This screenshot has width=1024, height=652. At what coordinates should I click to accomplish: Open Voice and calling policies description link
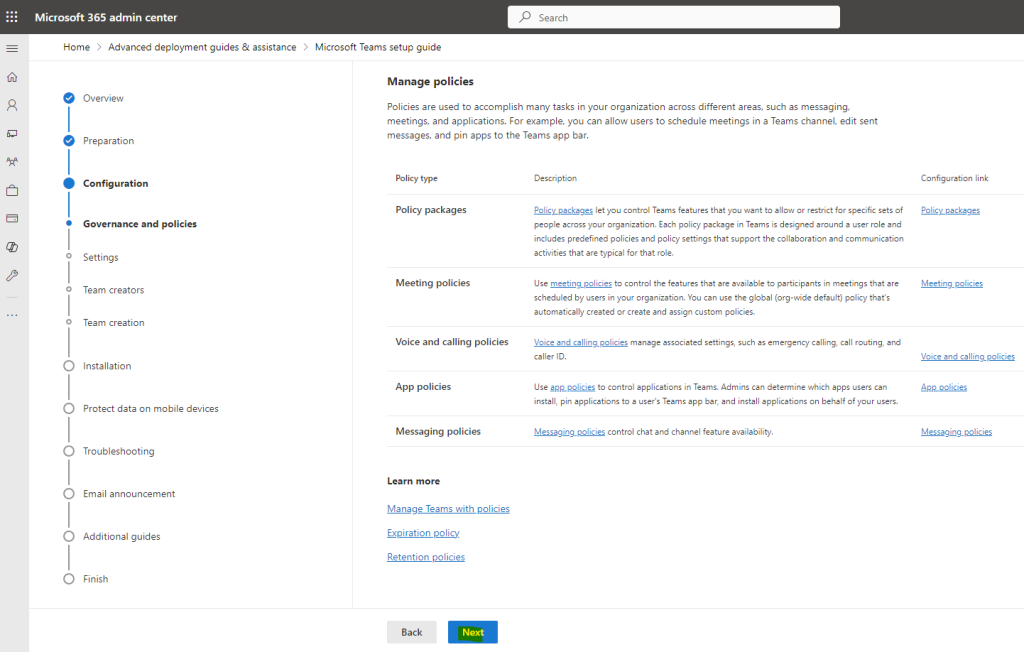581,342
